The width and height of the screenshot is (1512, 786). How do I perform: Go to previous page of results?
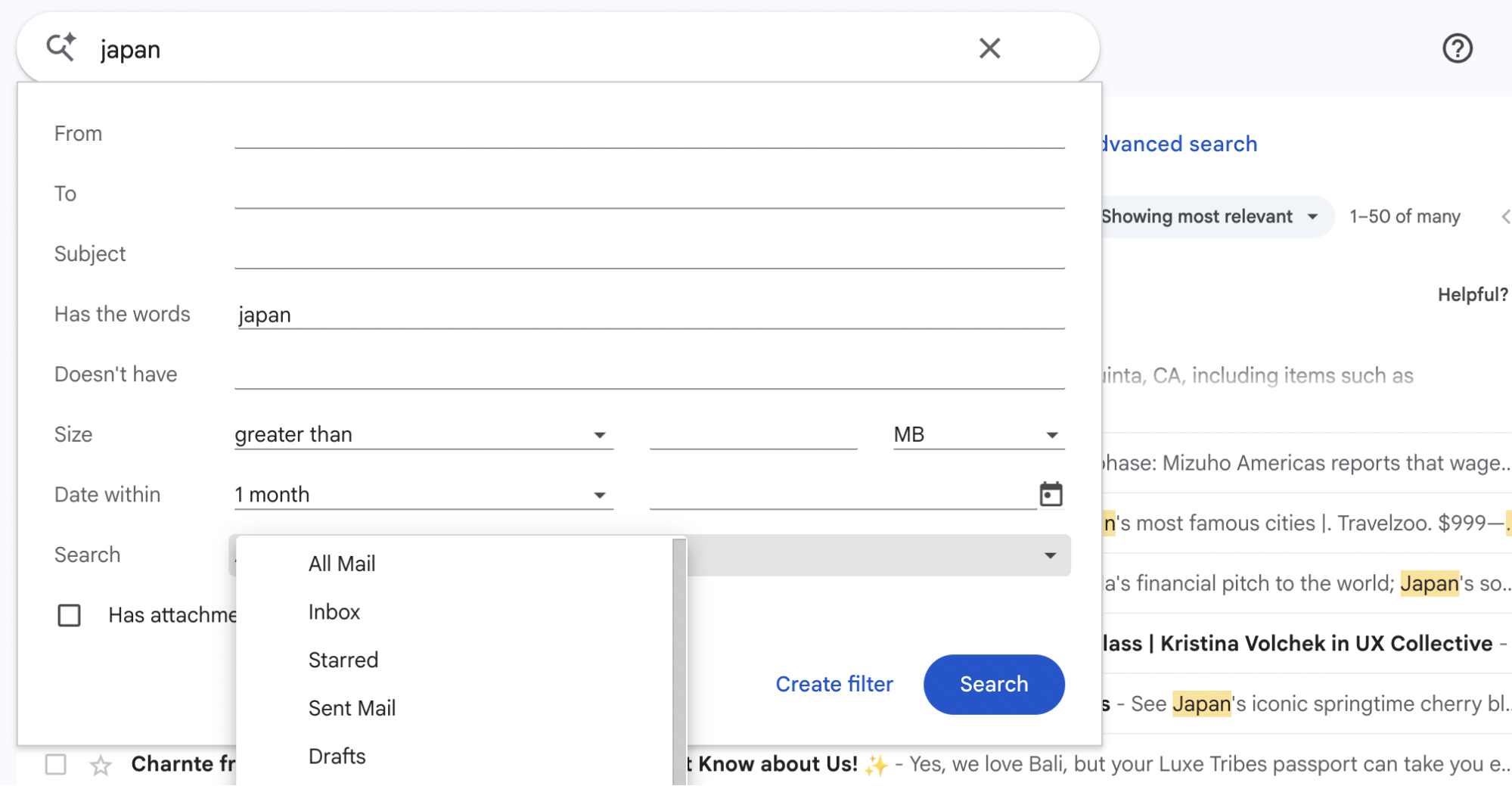1504,217
